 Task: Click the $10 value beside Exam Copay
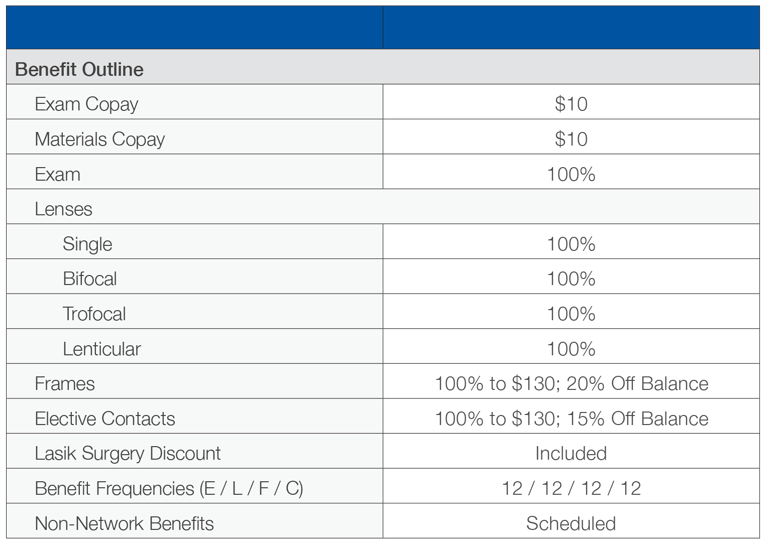[571, 104]
